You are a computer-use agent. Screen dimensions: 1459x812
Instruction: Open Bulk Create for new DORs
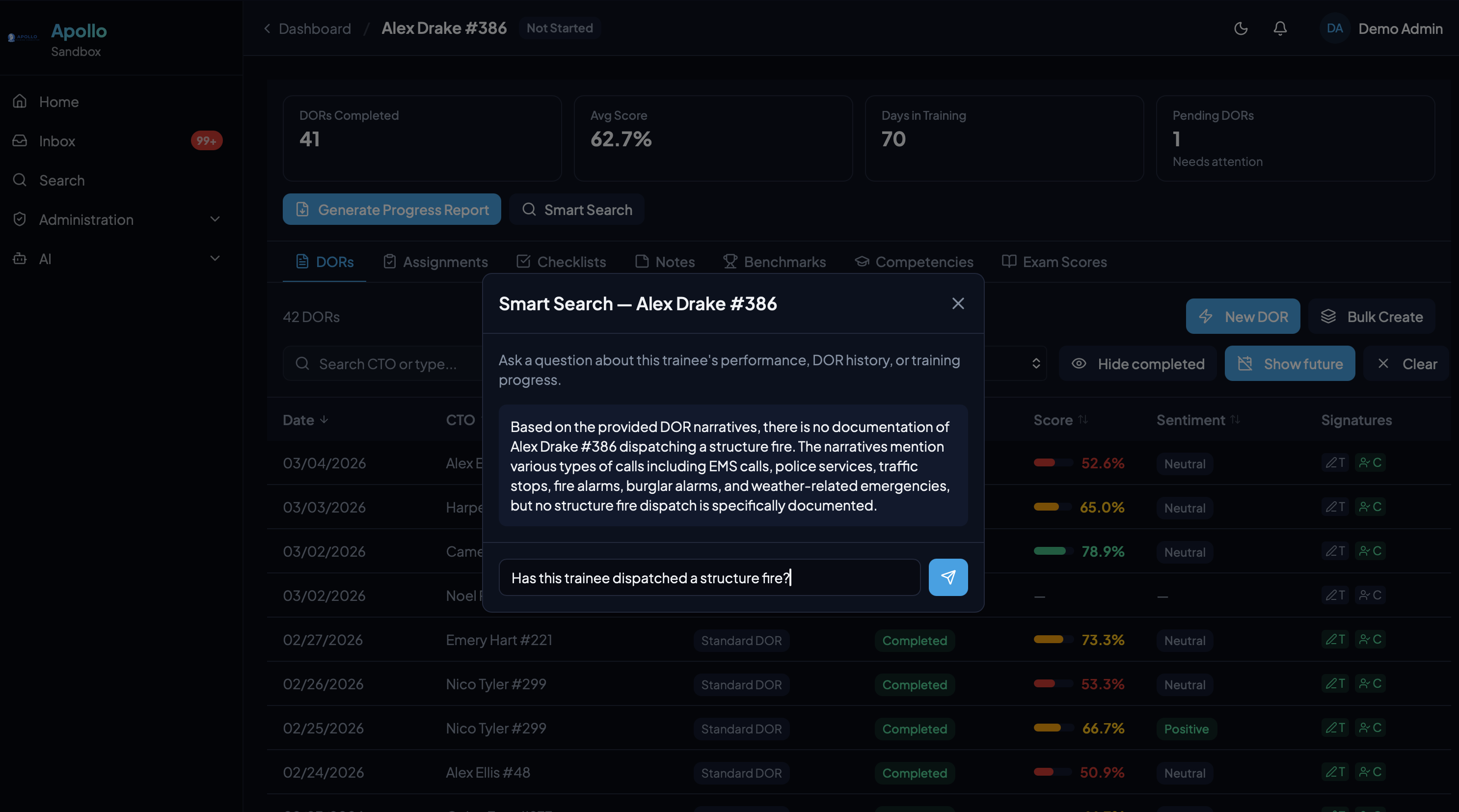click(x=1372, y=316)
